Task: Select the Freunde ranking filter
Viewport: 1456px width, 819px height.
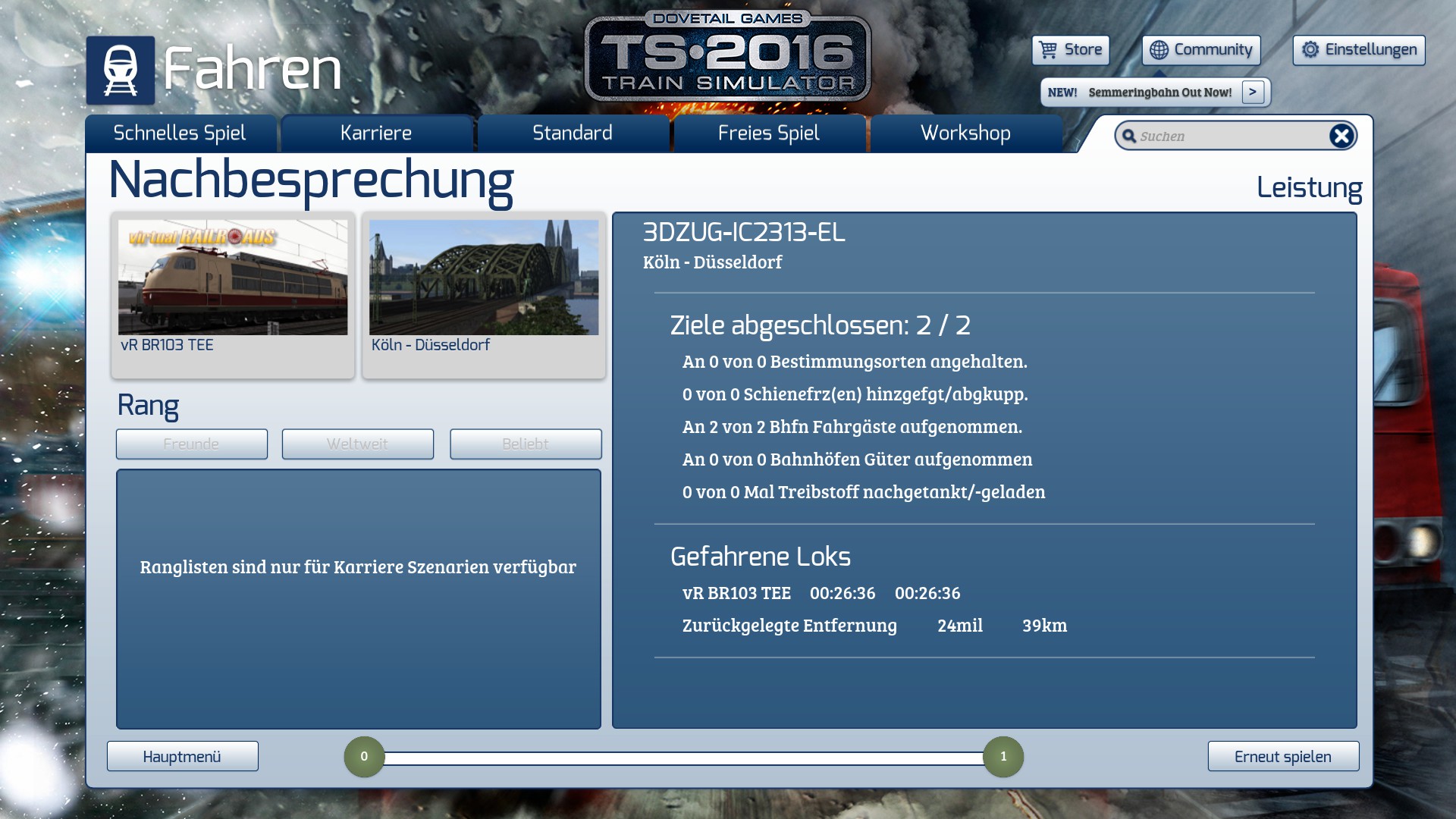Action: pos(191,444)
